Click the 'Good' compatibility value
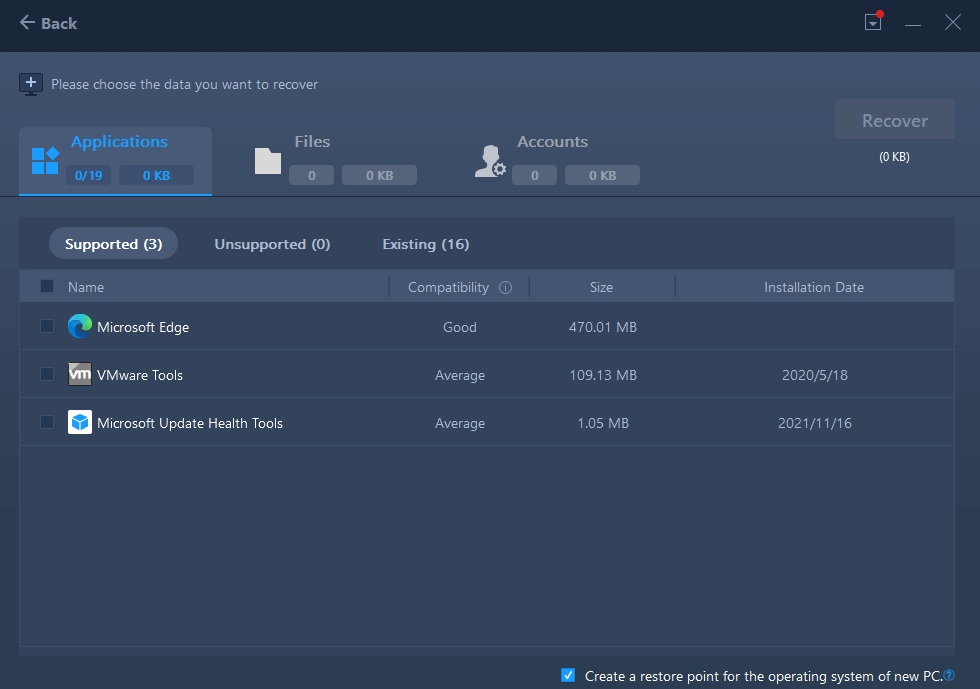 459,327
